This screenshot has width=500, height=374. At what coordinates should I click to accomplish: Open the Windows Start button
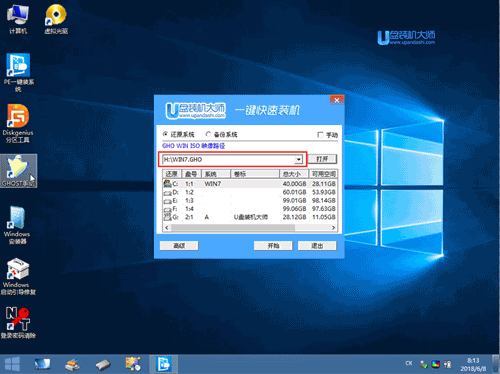click(x=12, y=364)
